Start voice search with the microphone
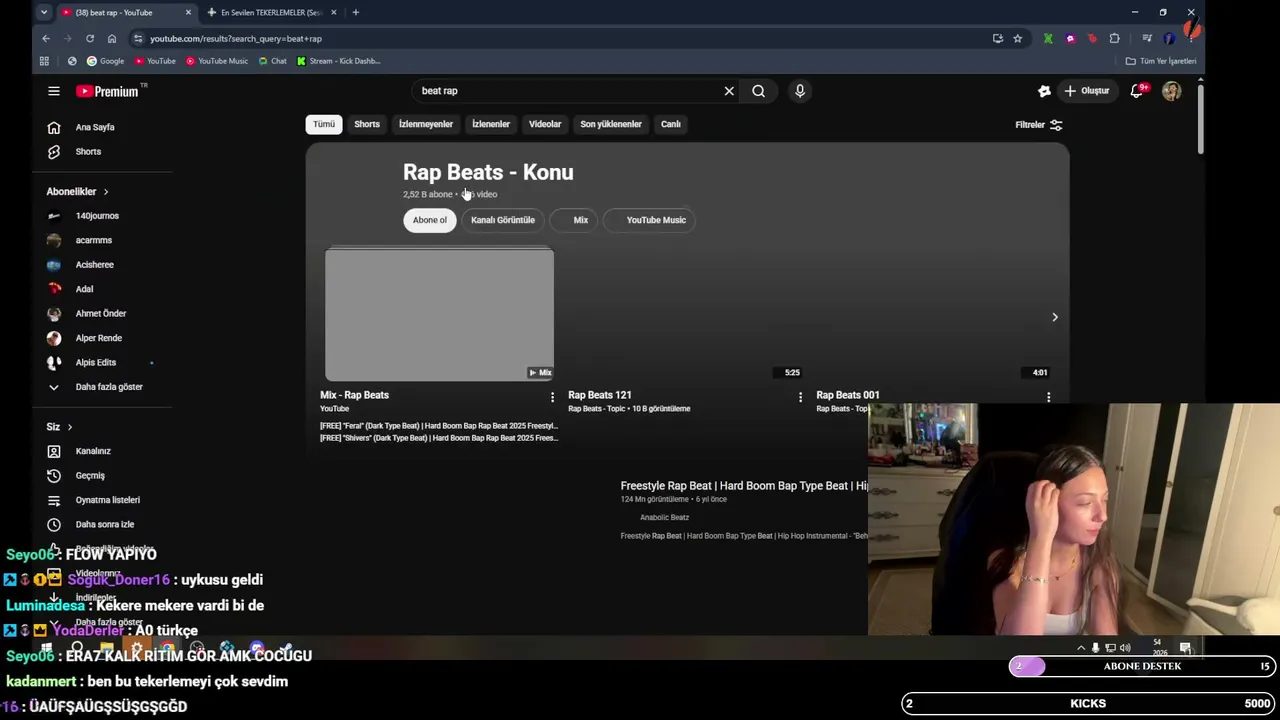Viewport: 1280px width, 720px height. pos(800,91)
